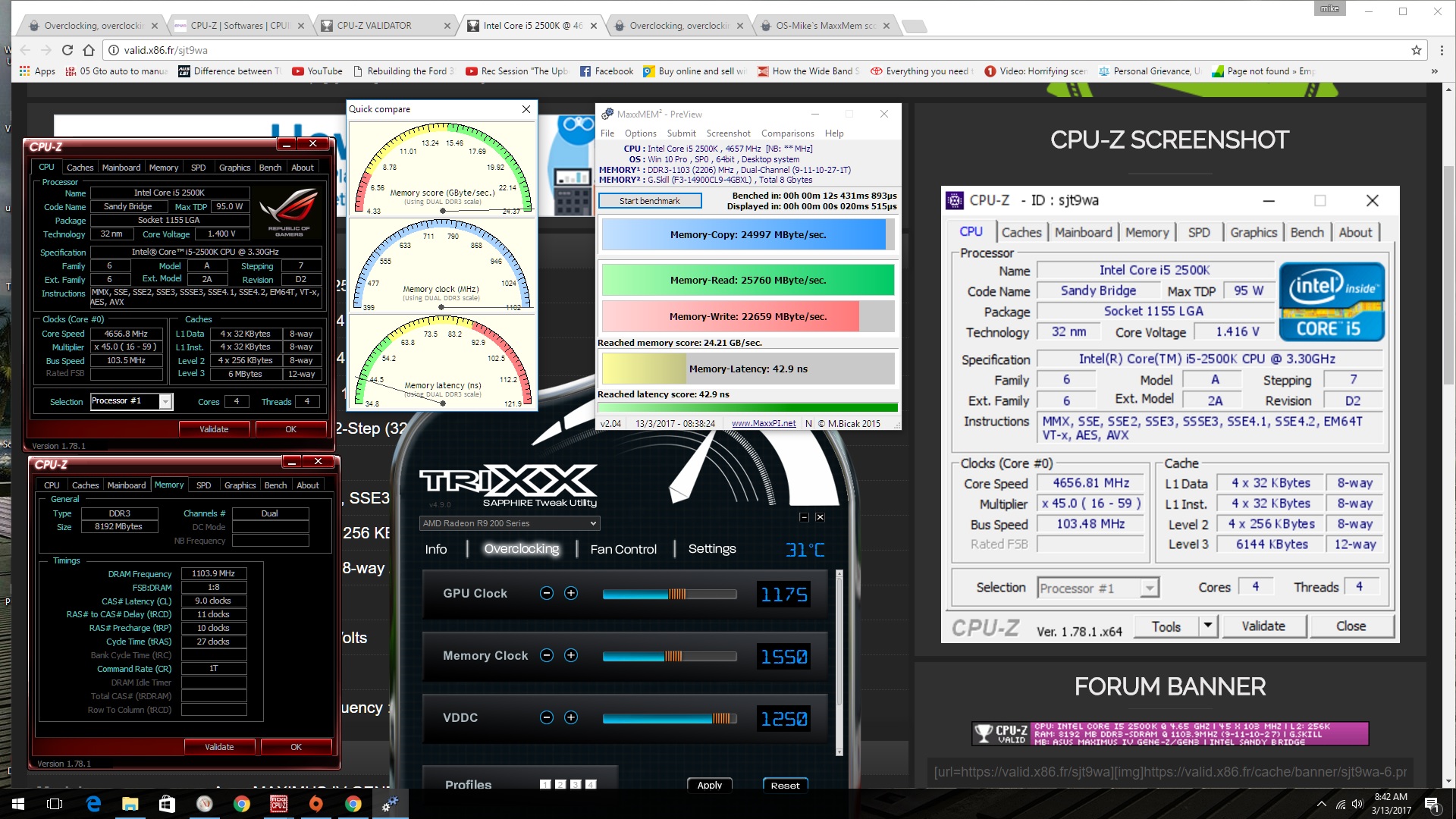Bookmark this page with star icon
Screen dimensions: 1456x819
coord(1416,50)
